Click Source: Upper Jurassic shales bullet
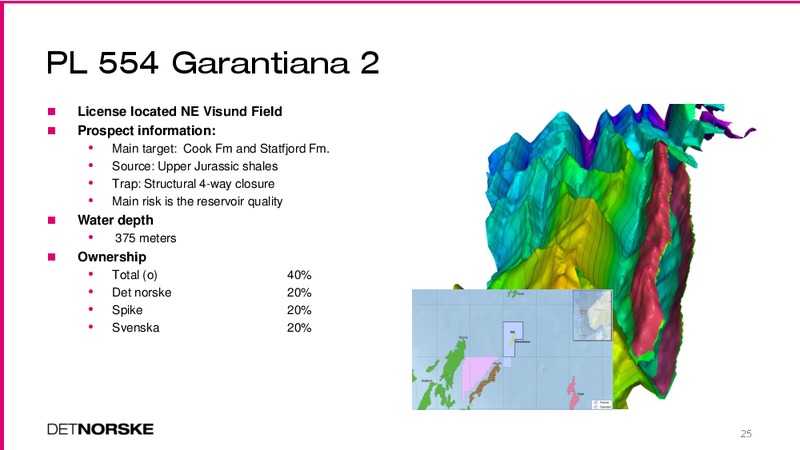Screen dimensions: 800x450 (195, 166)
